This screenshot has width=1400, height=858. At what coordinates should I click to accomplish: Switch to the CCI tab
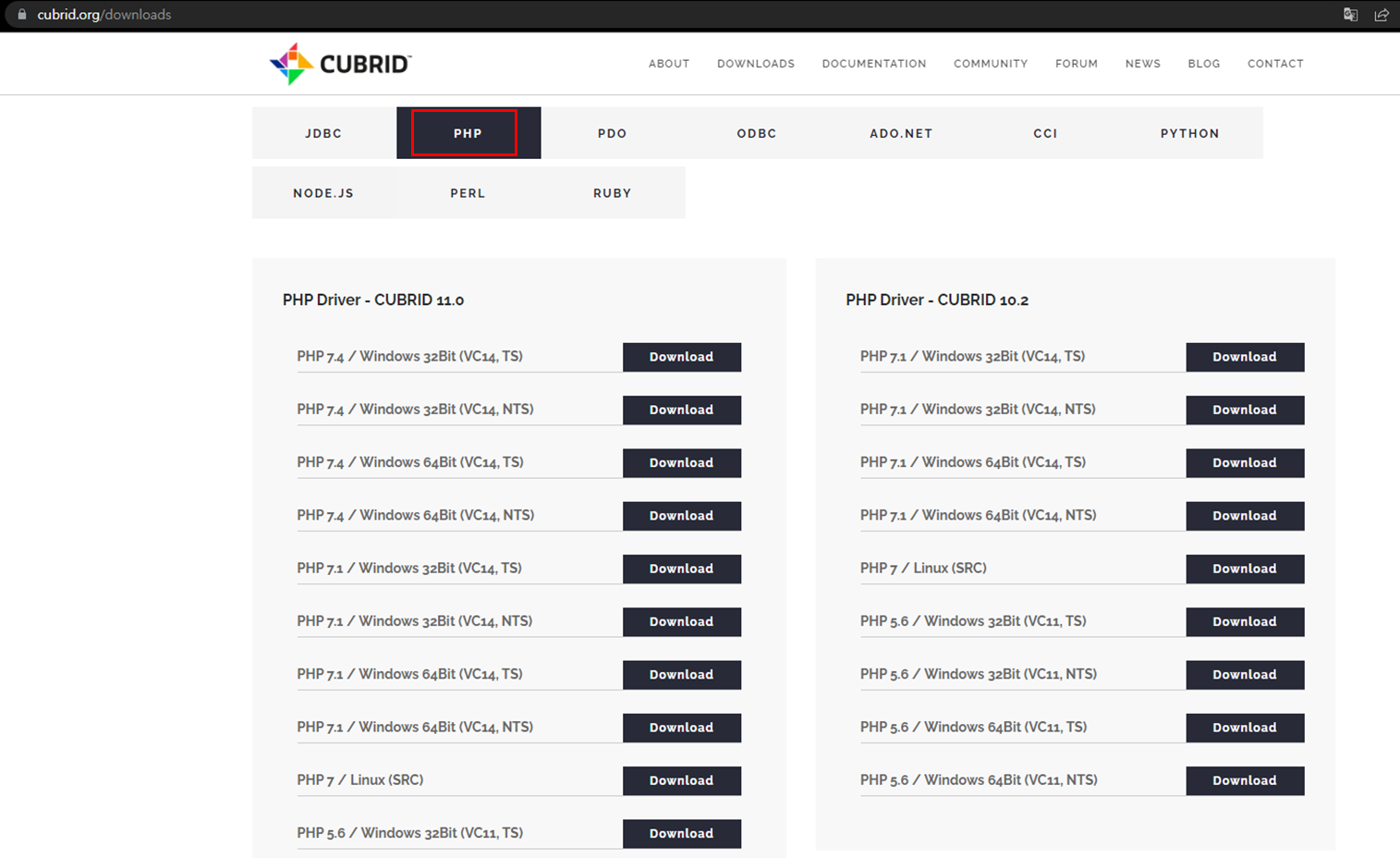point(1045,133)
